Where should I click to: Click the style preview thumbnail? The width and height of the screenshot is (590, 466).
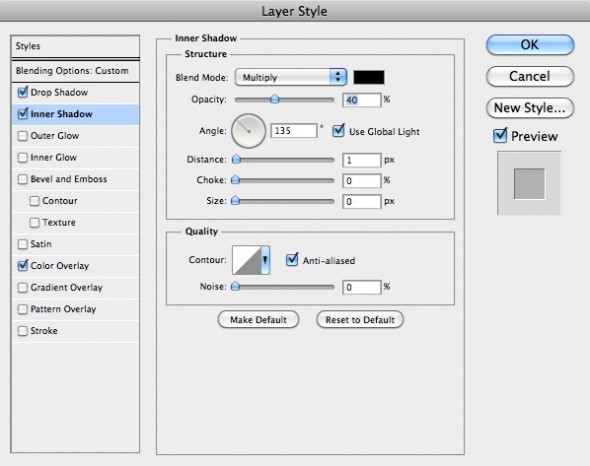(529, 183)
